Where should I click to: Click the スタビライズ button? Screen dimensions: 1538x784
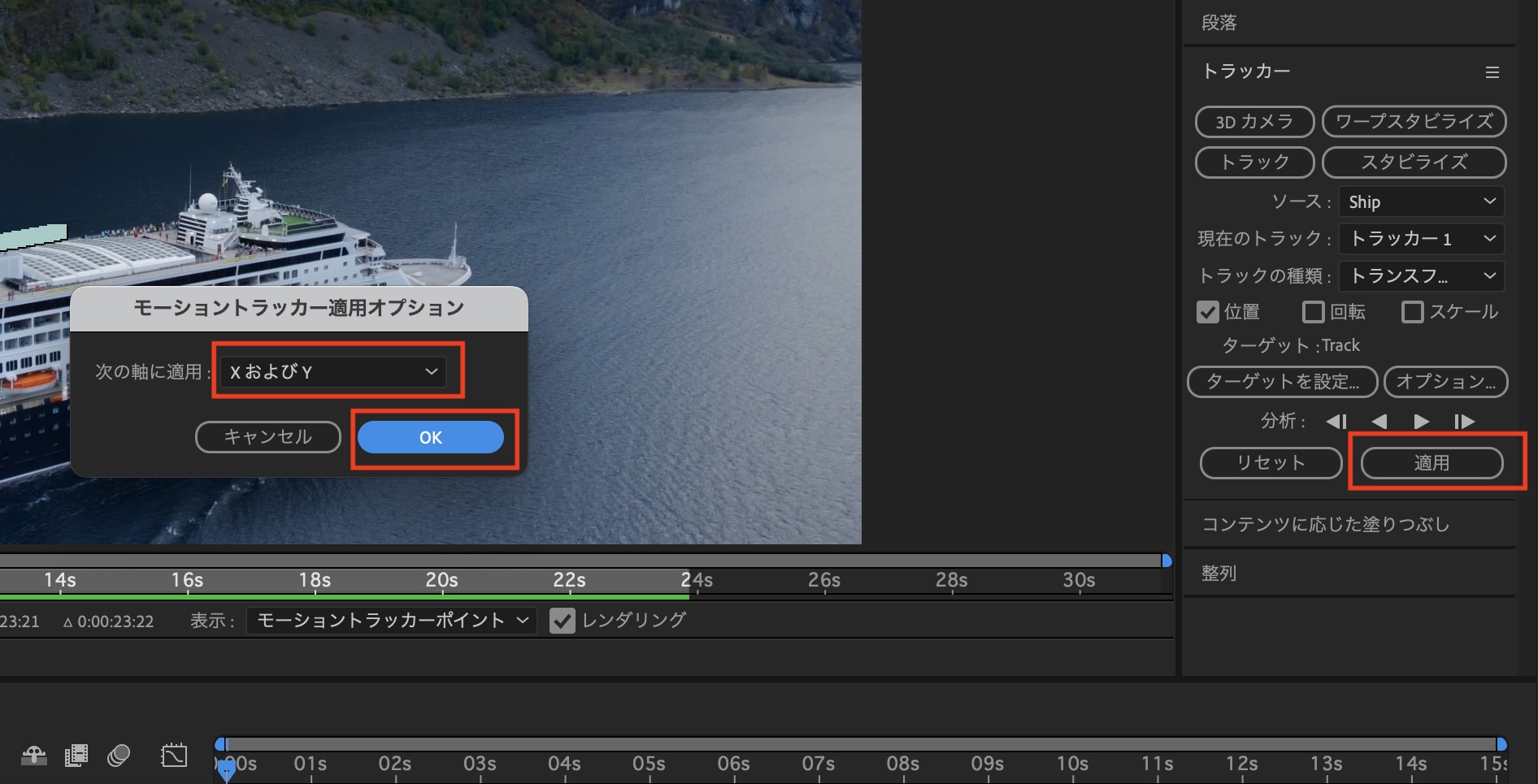pos(1414,162)
